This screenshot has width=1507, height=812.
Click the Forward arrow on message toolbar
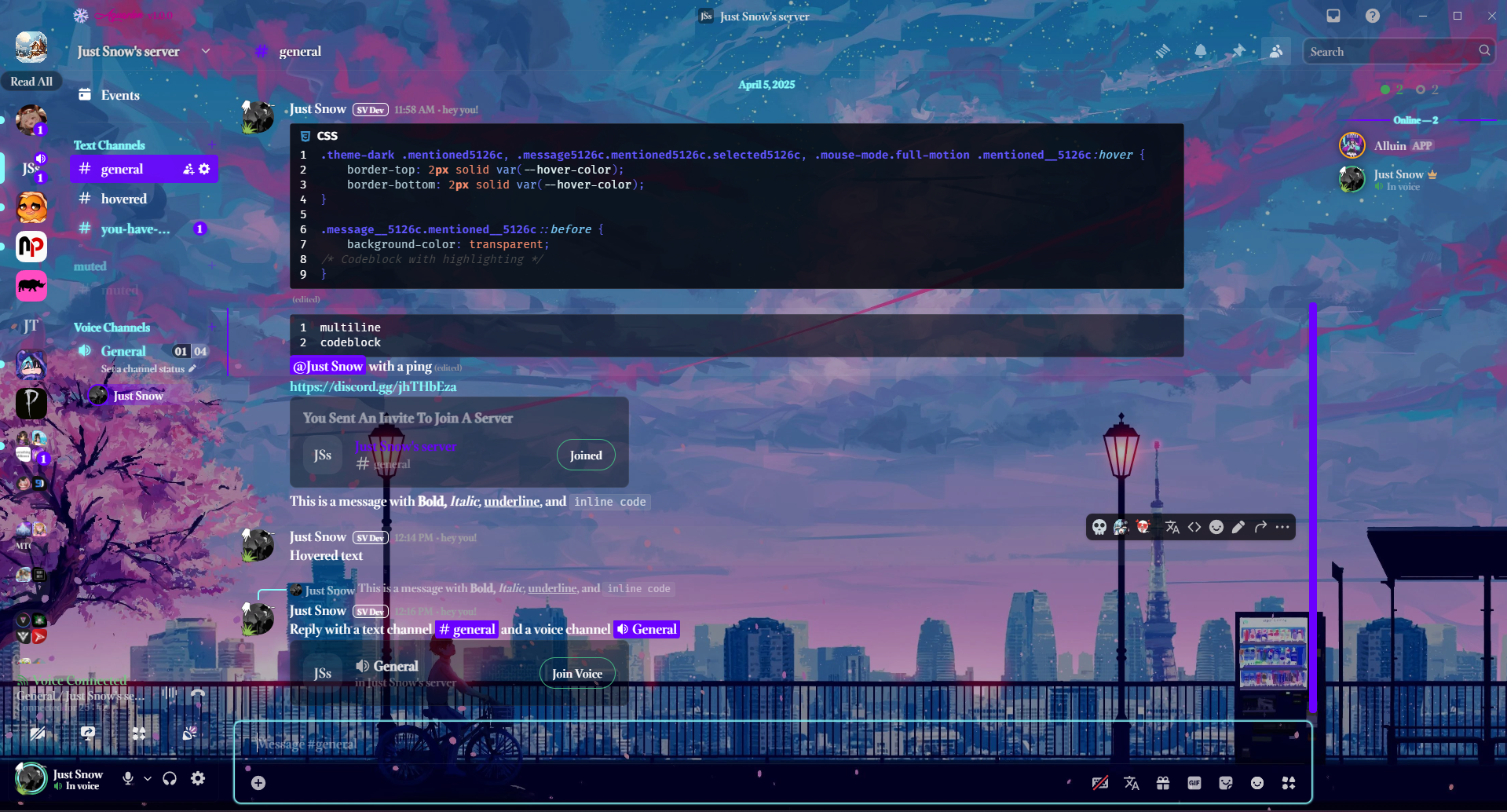tap(1260, 527)
